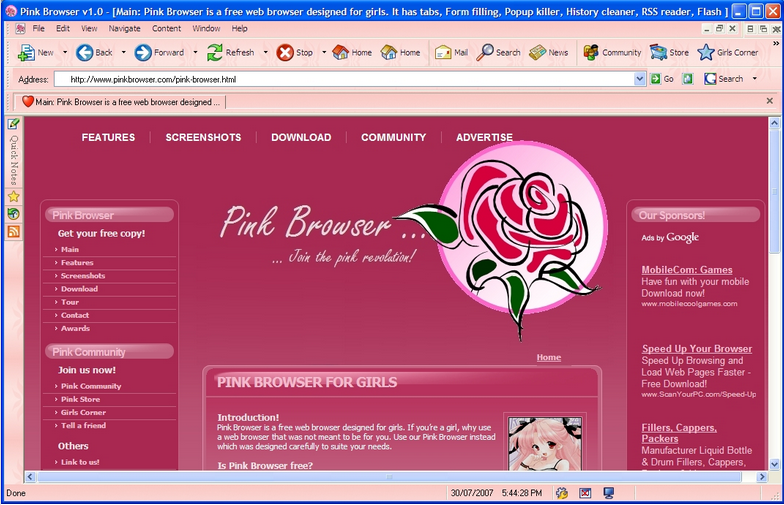Click ADVERTISE in the page navigation
The width and height of the screenshot is (784, 505).
(484, 138)
